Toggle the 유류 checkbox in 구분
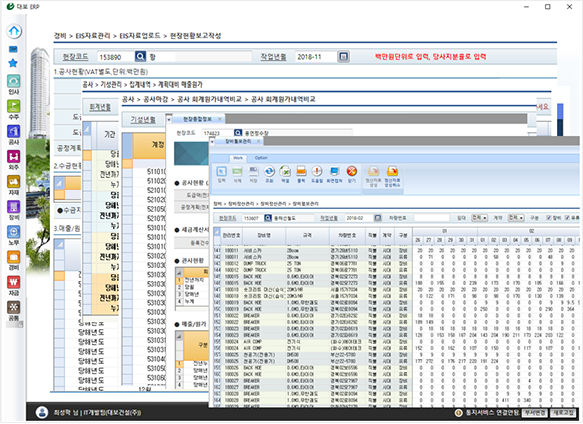 (x=567, y=218)
